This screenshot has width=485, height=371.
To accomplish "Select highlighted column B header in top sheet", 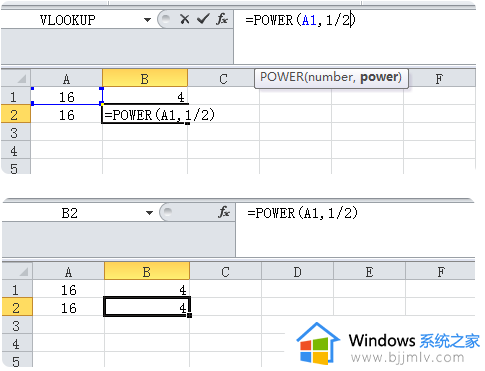I will (x=145, y=79).
